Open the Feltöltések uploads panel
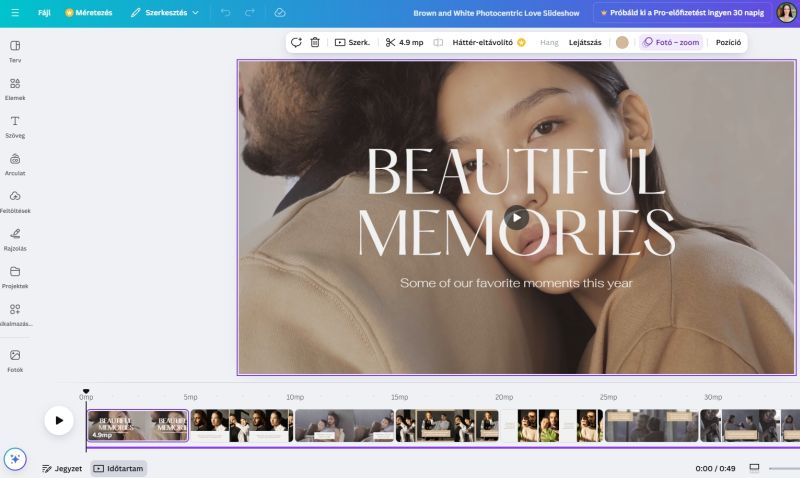800x478 pixels. coord(15,202)
